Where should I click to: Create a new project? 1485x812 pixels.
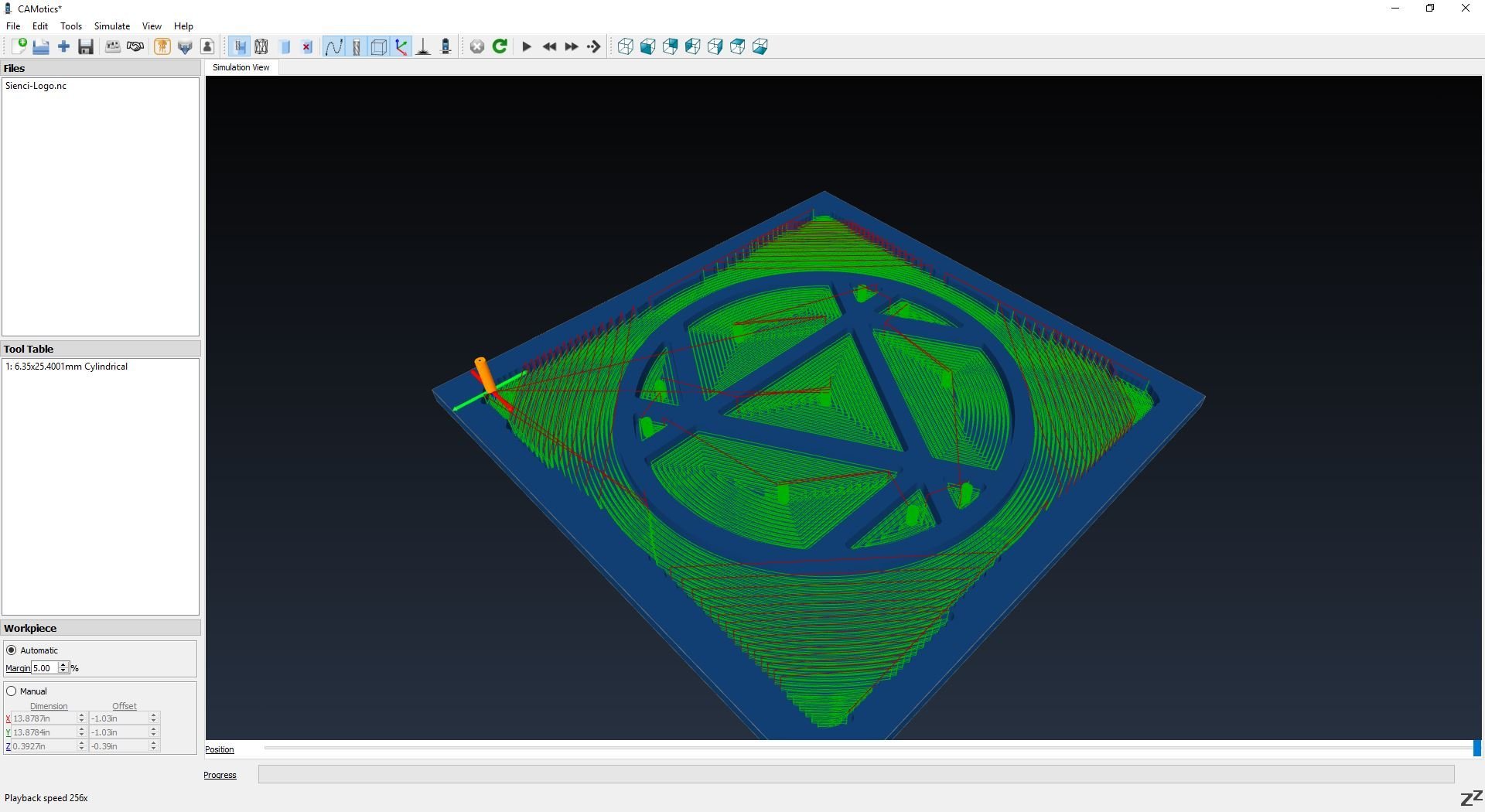click(19, 46)
